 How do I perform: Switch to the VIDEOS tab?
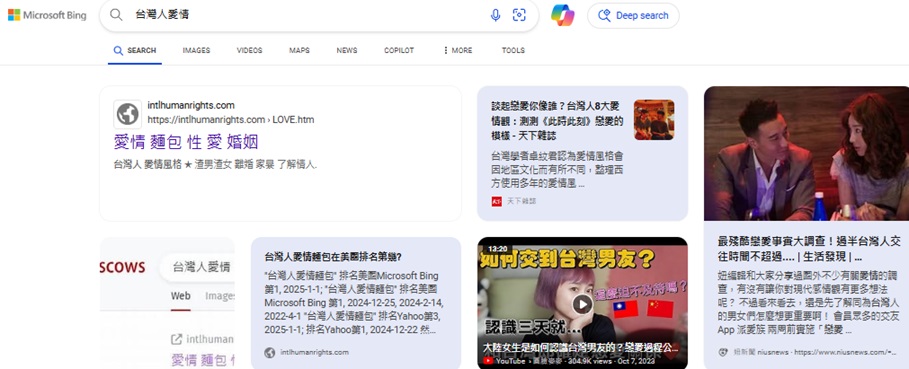click(x=249, y=50)
